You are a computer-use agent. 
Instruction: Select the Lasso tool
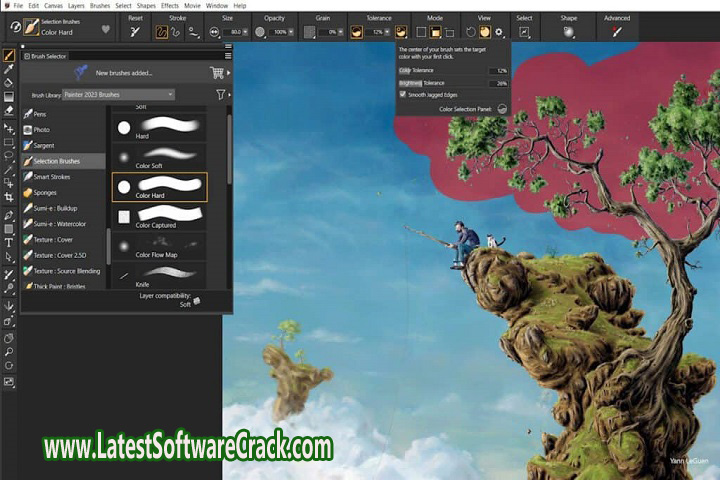click(9, 156)
